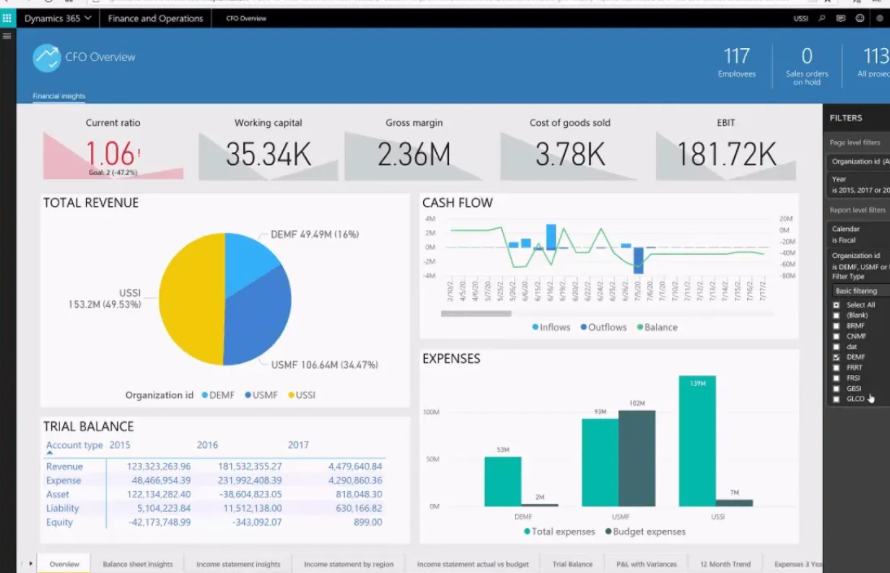Click the CFO Overview breadcrumb
This screenshot has width=890, height=573.
pos(246,18)
